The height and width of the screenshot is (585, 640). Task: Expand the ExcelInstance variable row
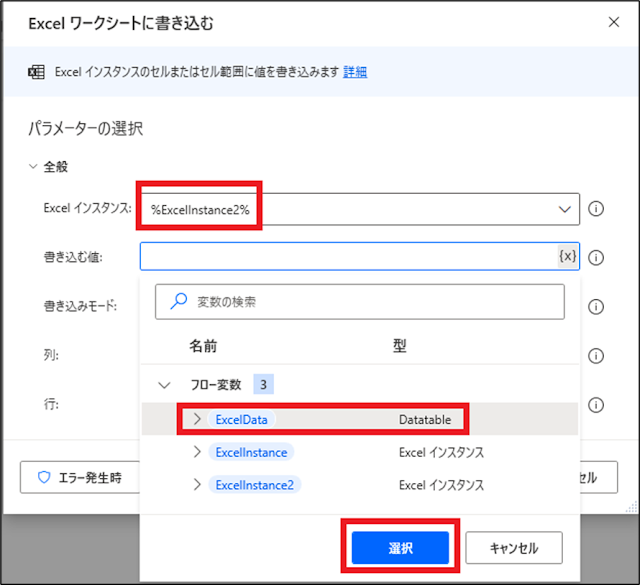pyautogui.click(x=197, y=452)
